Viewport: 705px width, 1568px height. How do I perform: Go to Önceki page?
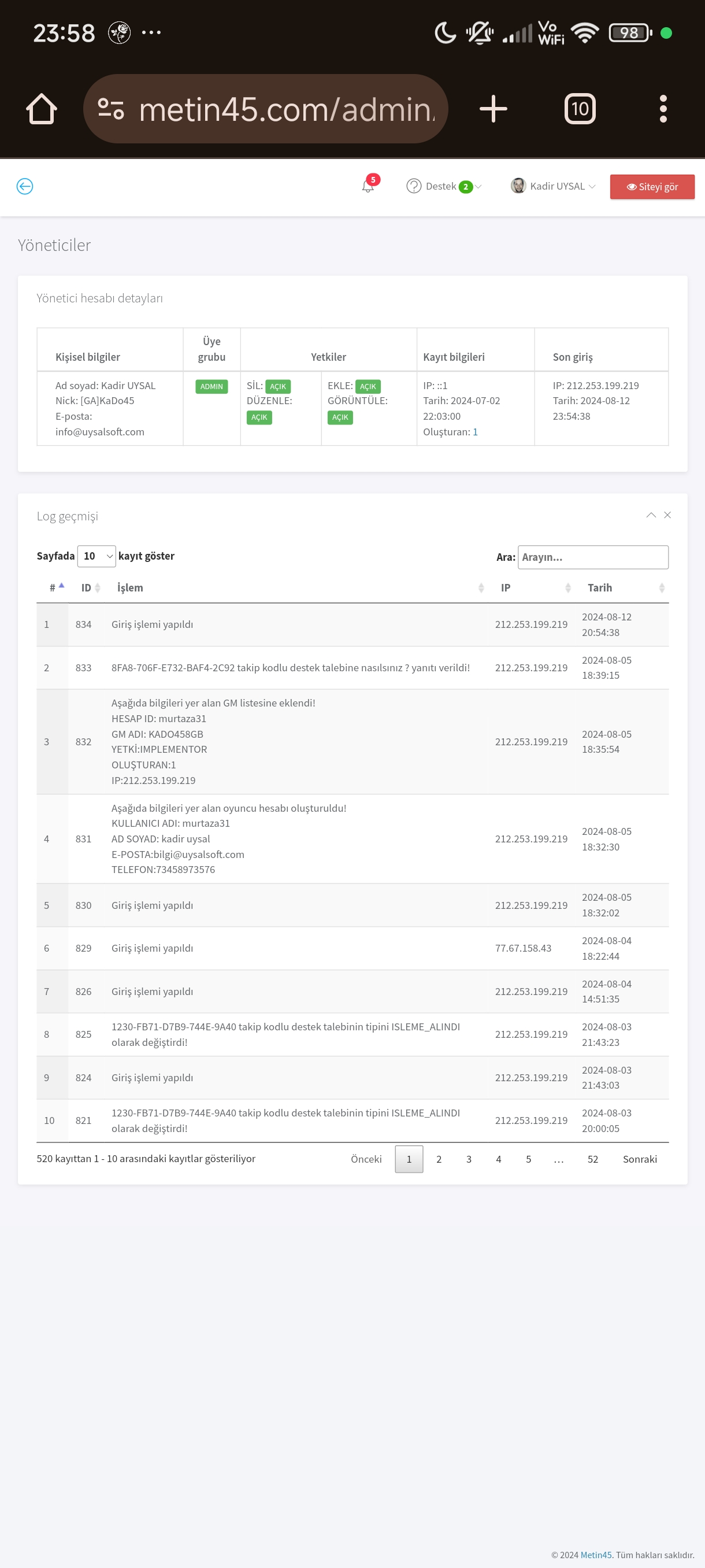point(366,1159)
